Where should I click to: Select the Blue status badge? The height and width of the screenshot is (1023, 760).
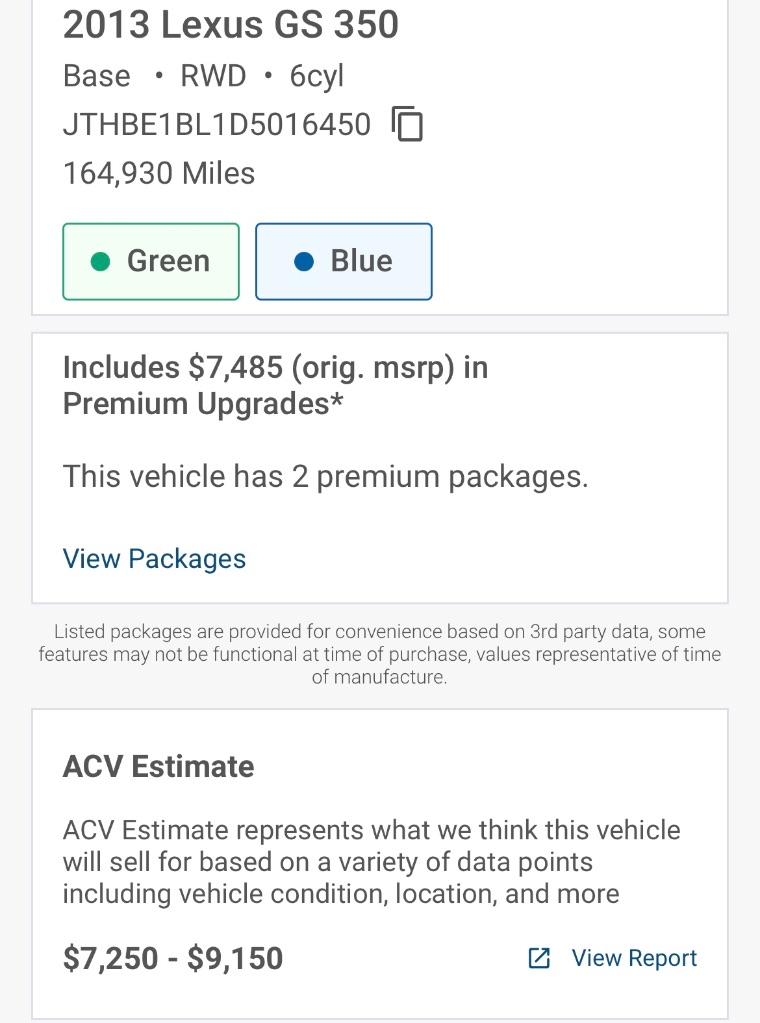[344, 261]
